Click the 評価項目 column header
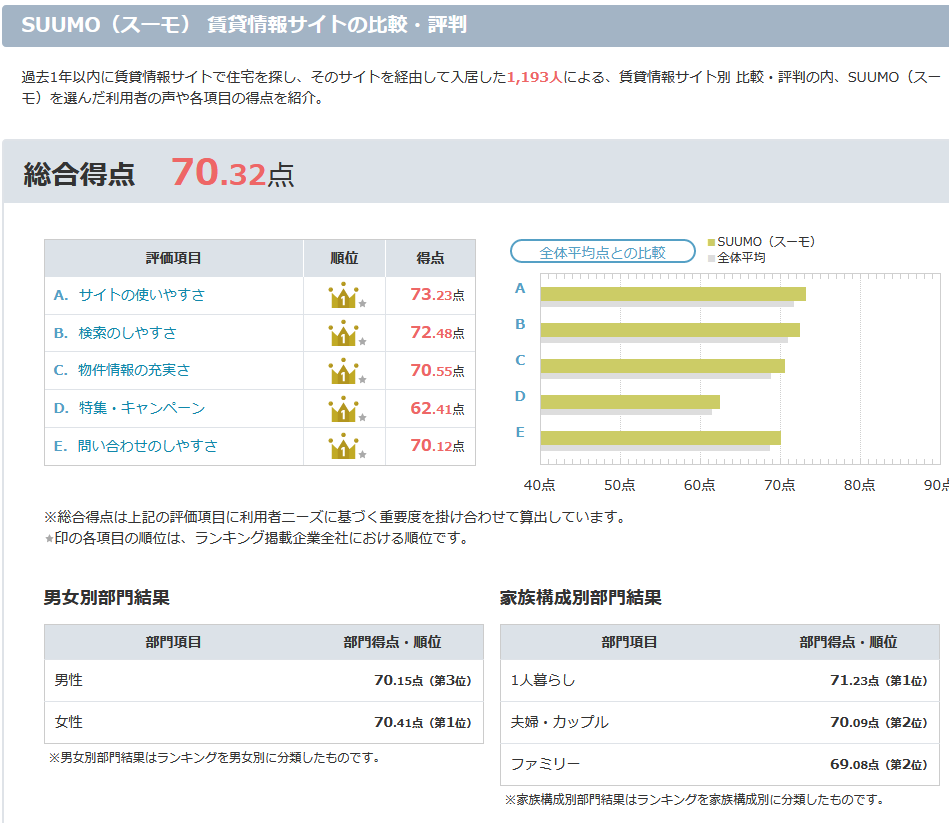The image size is (949, 823). click(x=174, y=258)
